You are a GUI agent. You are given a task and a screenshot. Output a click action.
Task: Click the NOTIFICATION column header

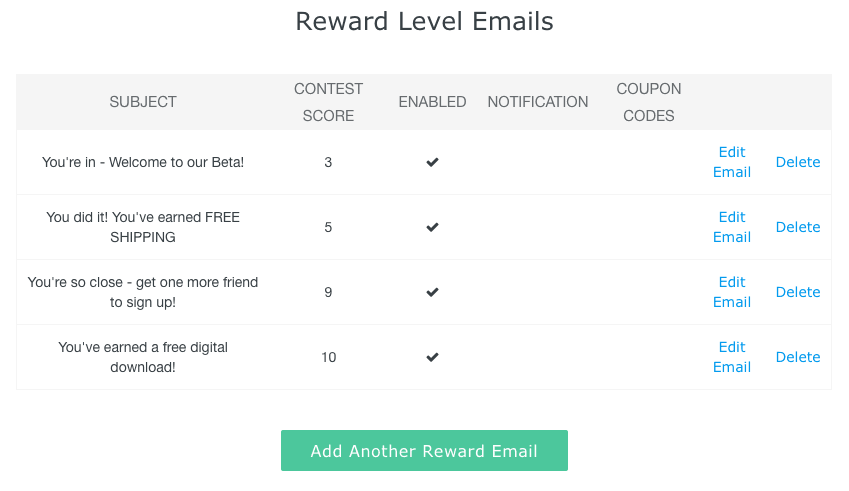(x=538, y=102)
